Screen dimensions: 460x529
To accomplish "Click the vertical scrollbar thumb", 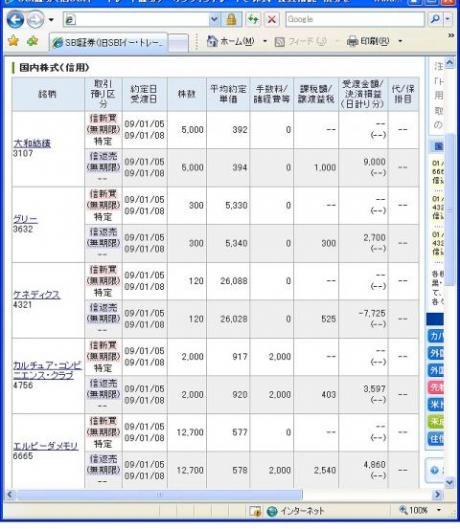I will click(x=450, y=210).
